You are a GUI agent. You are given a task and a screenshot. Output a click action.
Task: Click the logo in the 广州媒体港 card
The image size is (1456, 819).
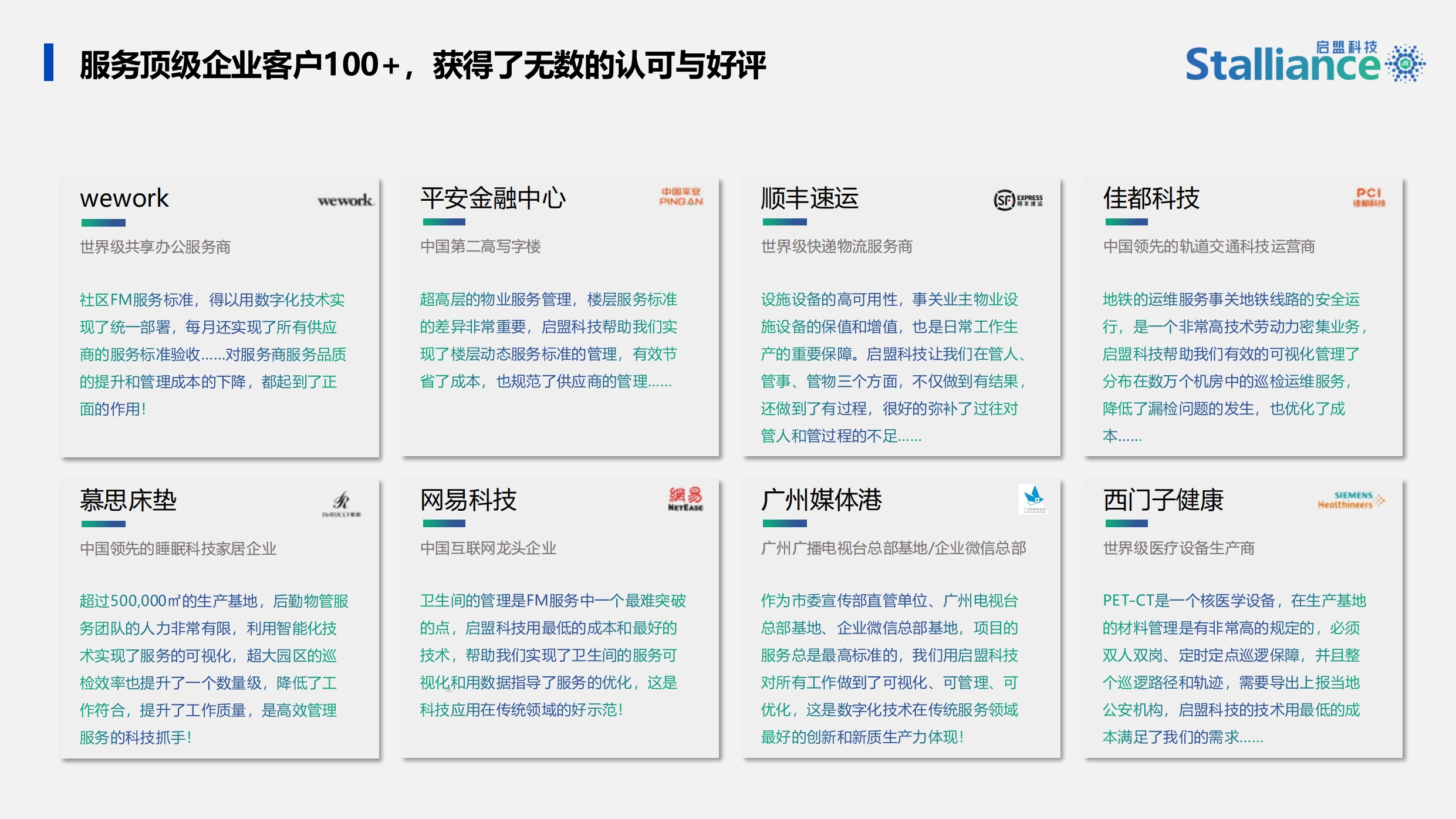click(x=1033, y=499)
